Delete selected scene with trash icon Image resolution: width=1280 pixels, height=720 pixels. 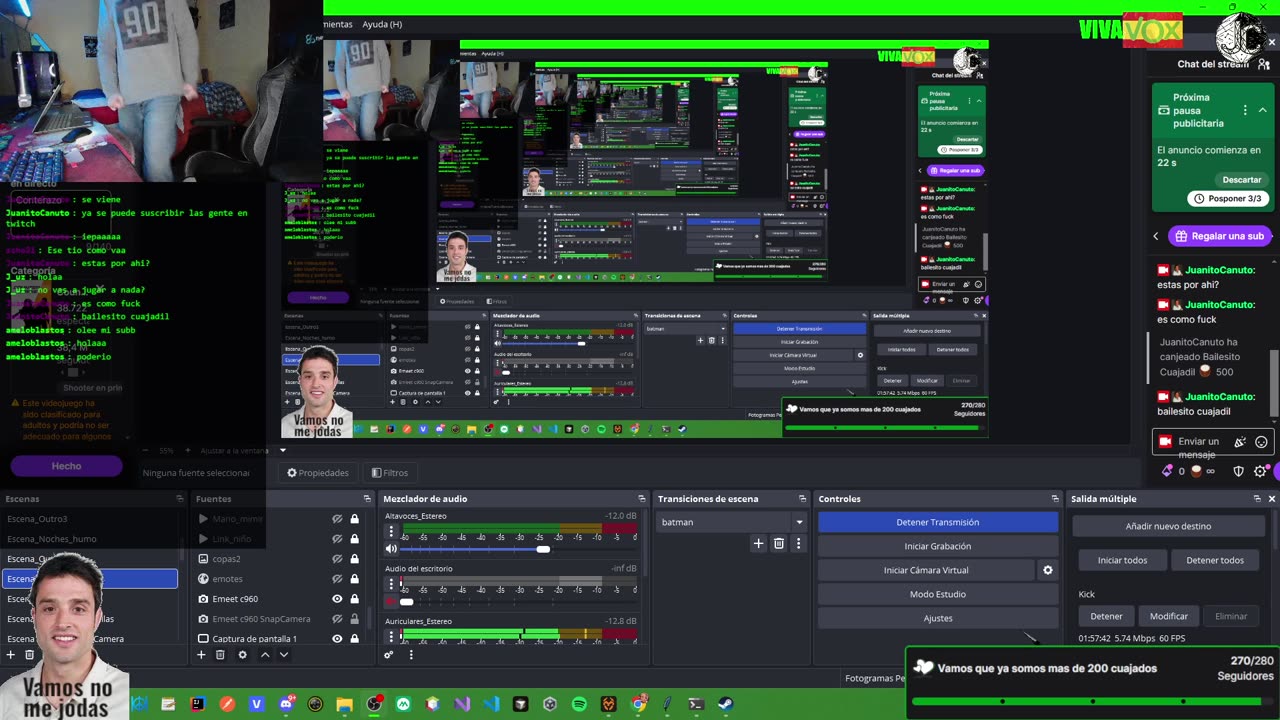point(29,655)
